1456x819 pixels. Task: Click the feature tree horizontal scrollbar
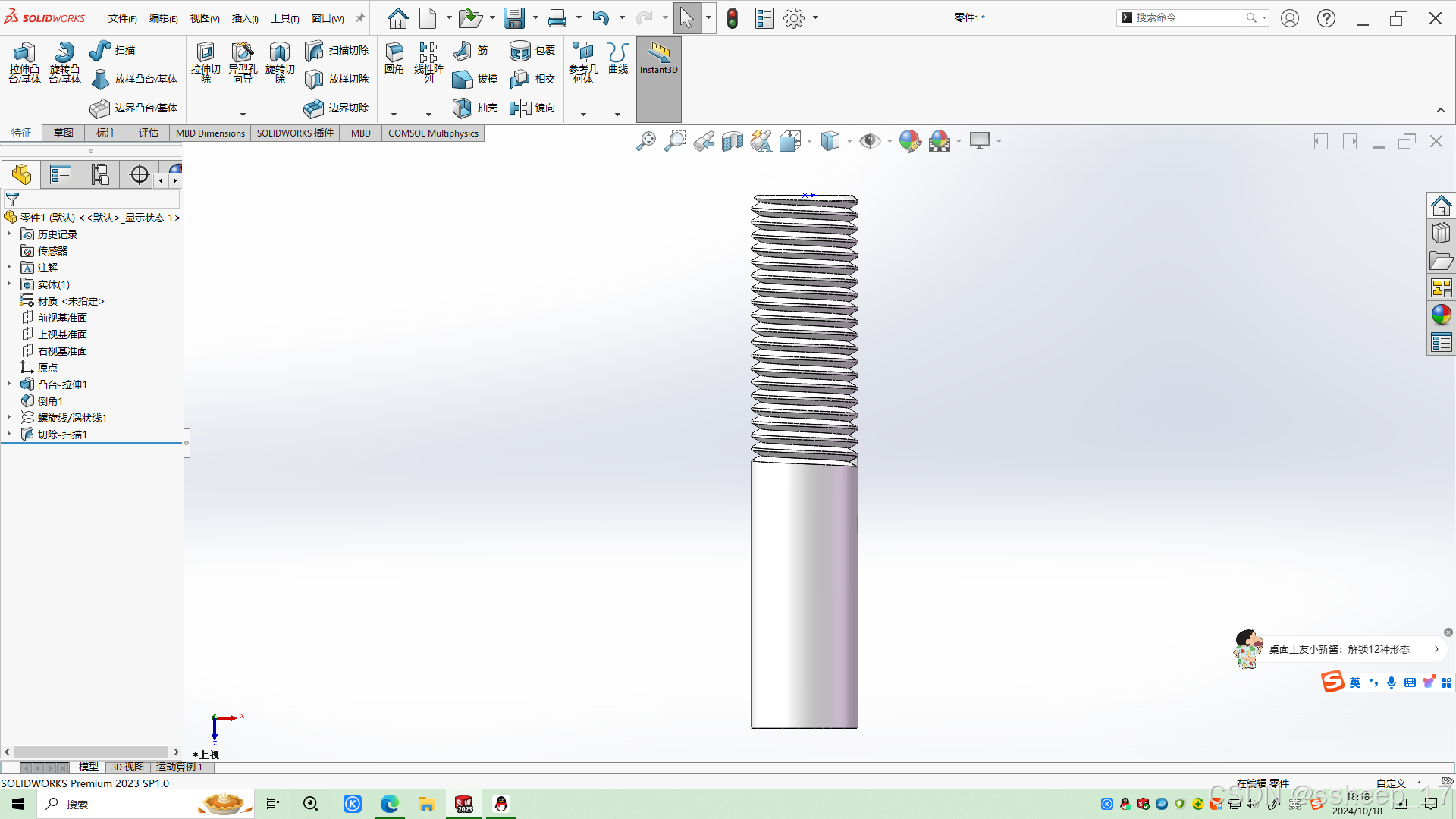[91, 752]
